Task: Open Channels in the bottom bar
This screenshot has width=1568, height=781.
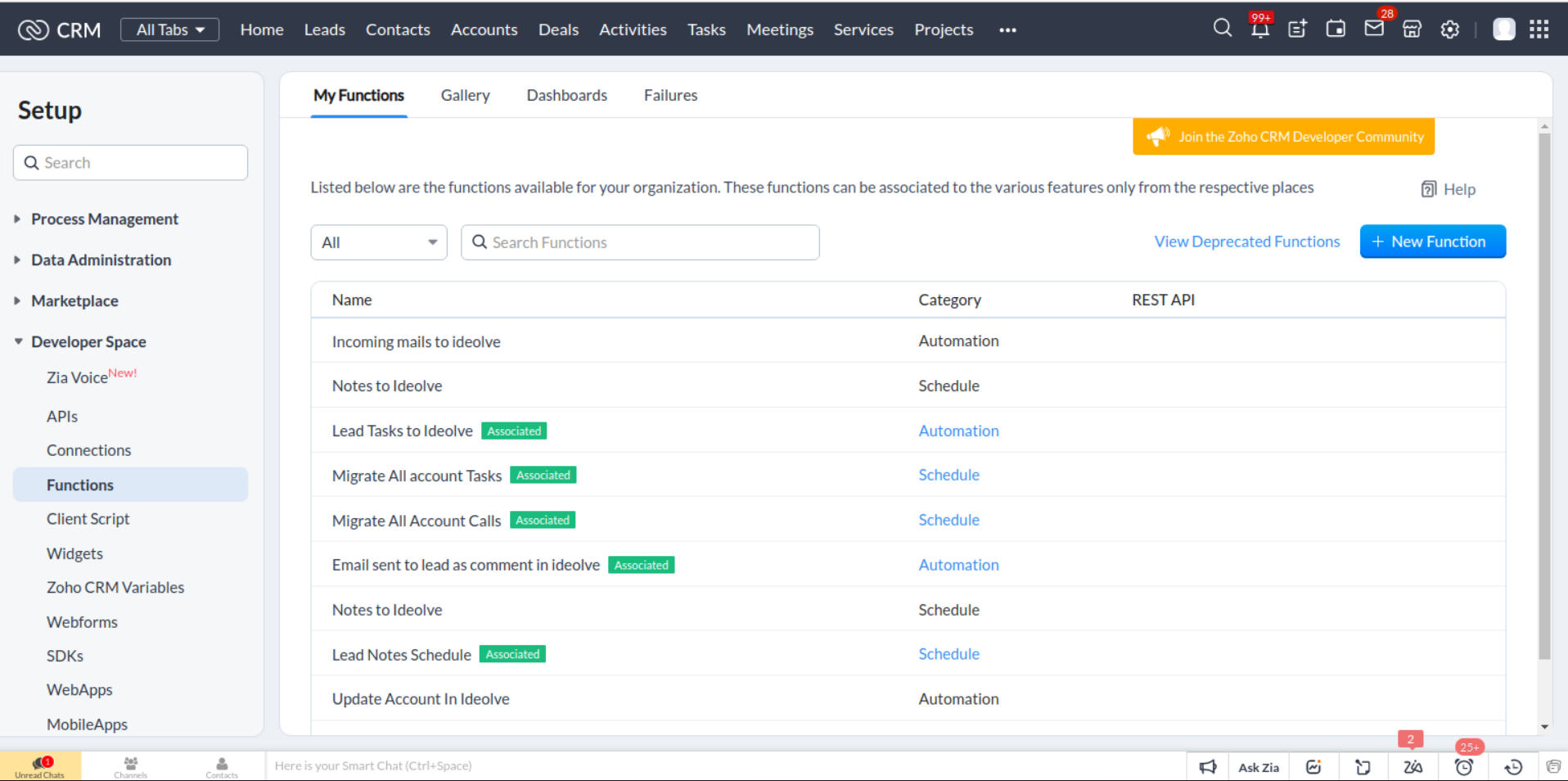Action: point(131,767)
